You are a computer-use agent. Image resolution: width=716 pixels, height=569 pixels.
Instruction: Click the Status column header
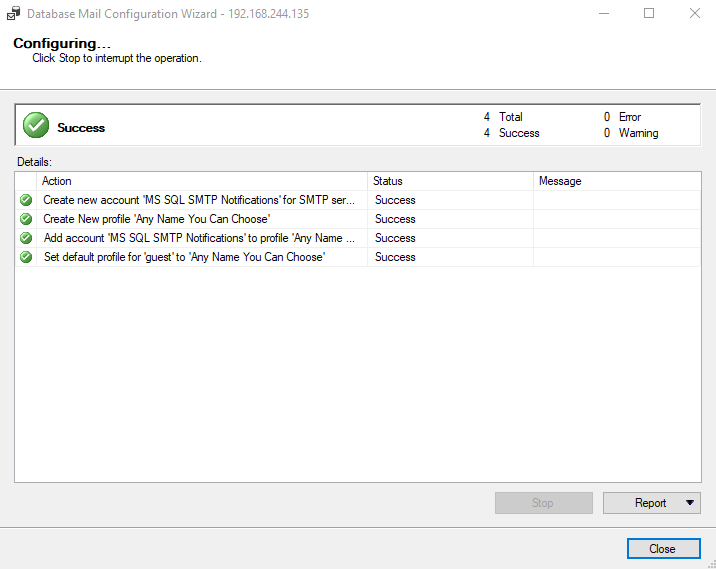click(450, 181)
